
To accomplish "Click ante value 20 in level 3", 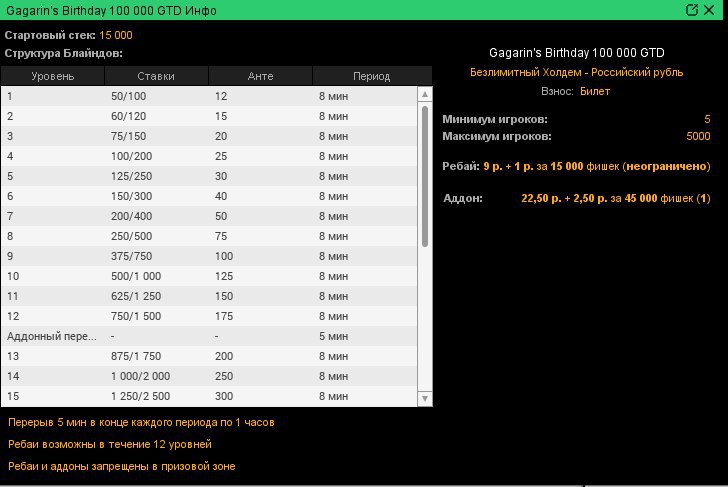I will (x=221, y=136).
